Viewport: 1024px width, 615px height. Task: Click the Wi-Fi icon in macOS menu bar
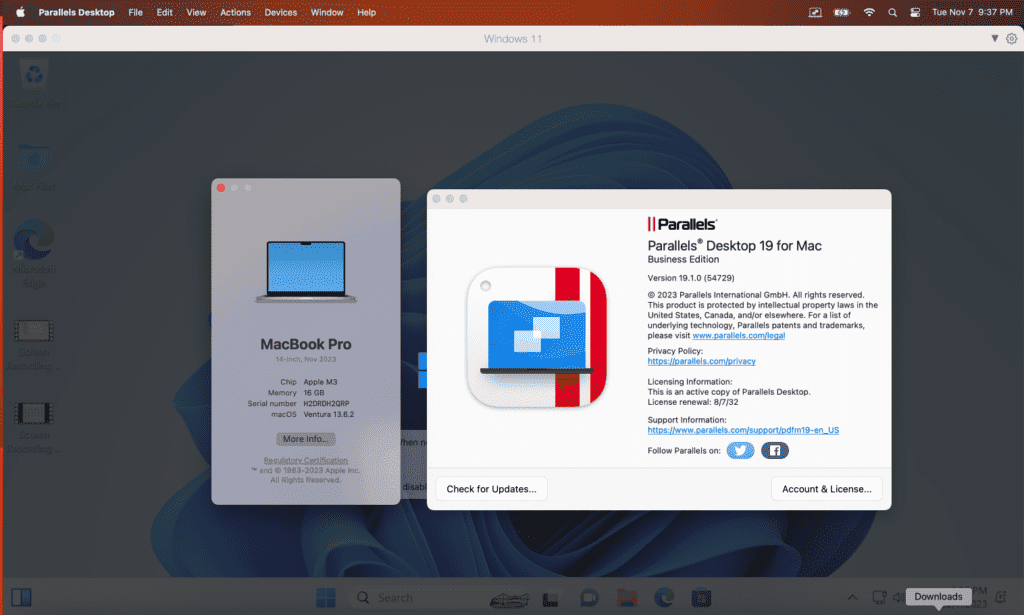tap(869, 12)
